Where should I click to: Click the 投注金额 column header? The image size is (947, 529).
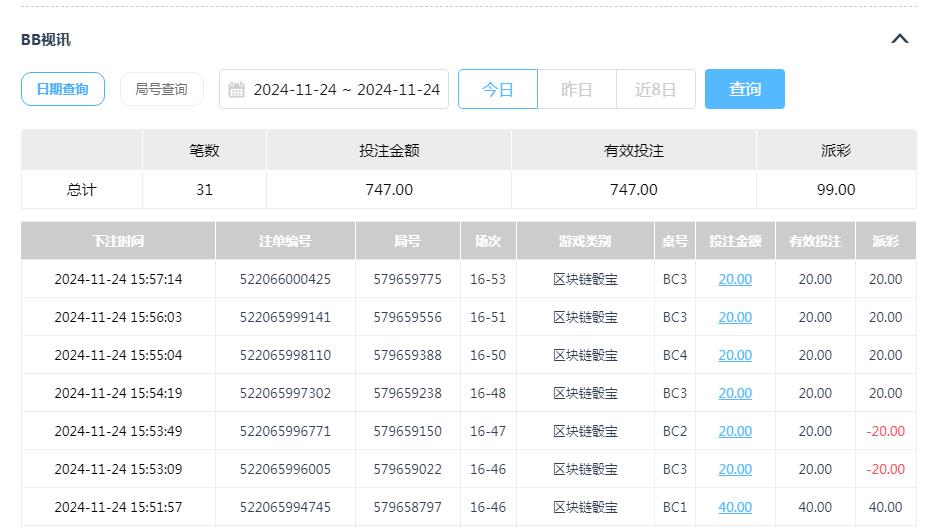pos(735,241)
